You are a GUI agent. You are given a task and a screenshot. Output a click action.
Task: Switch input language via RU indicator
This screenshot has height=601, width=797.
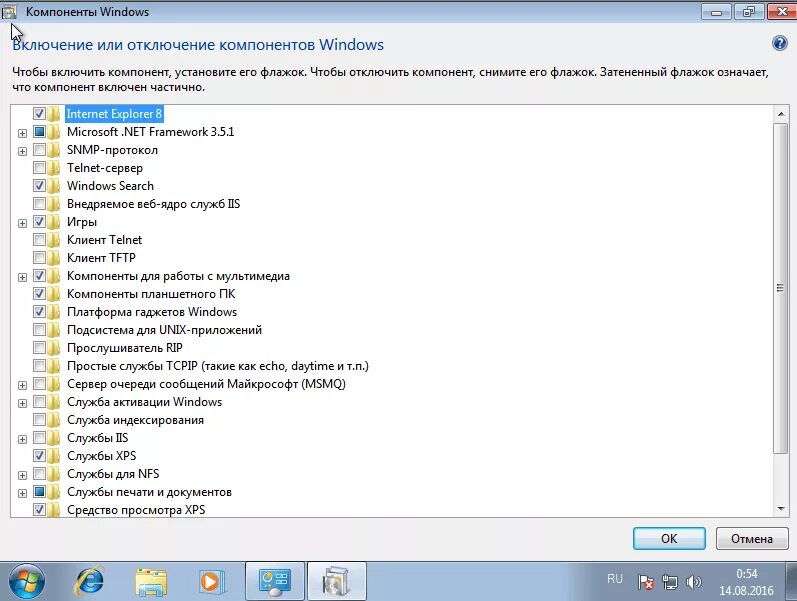[615, 579]
